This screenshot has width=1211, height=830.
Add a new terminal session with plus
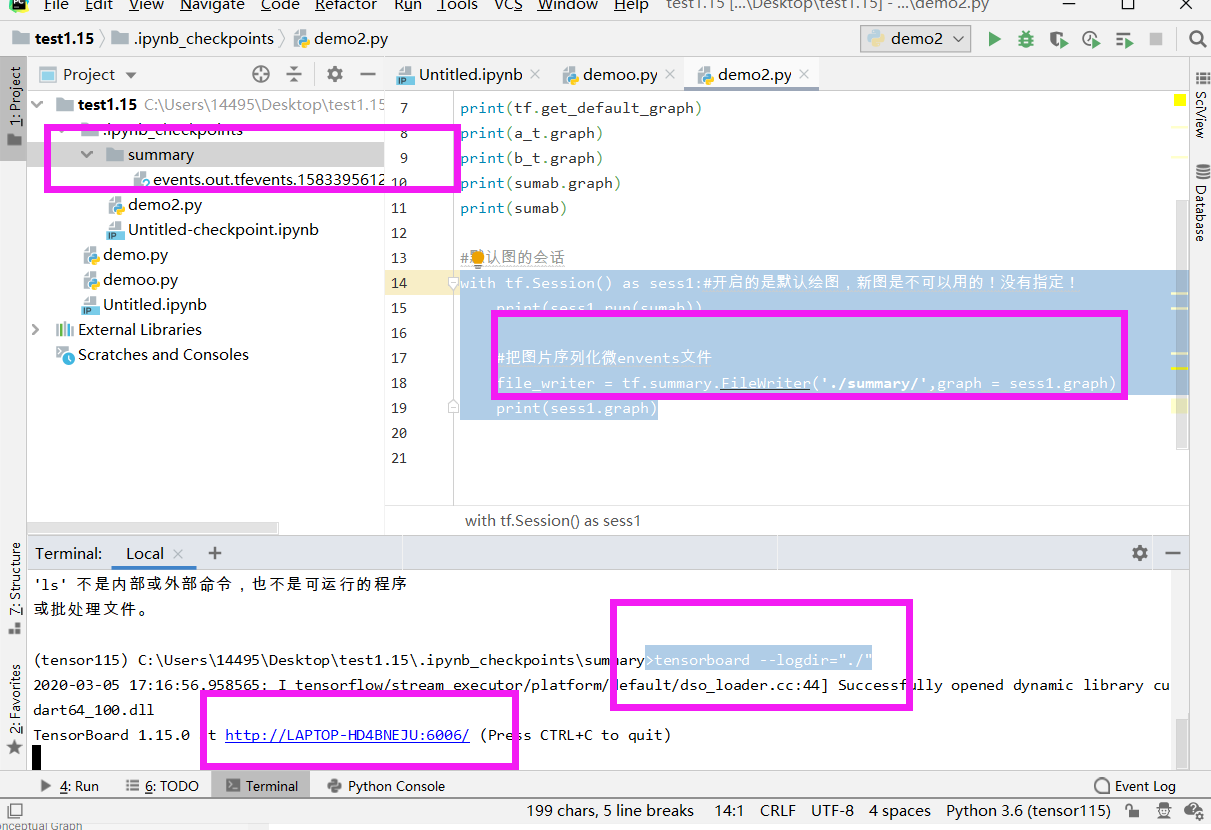(x=215, y=553)
